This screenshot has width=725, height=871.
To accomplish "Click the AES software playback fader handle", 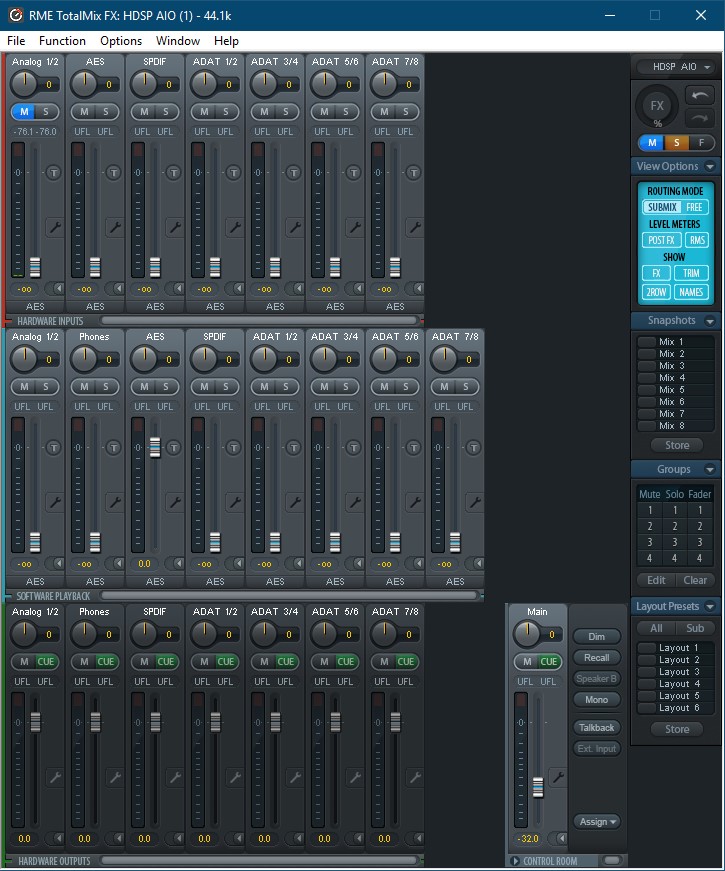I will tap(155, 447).
